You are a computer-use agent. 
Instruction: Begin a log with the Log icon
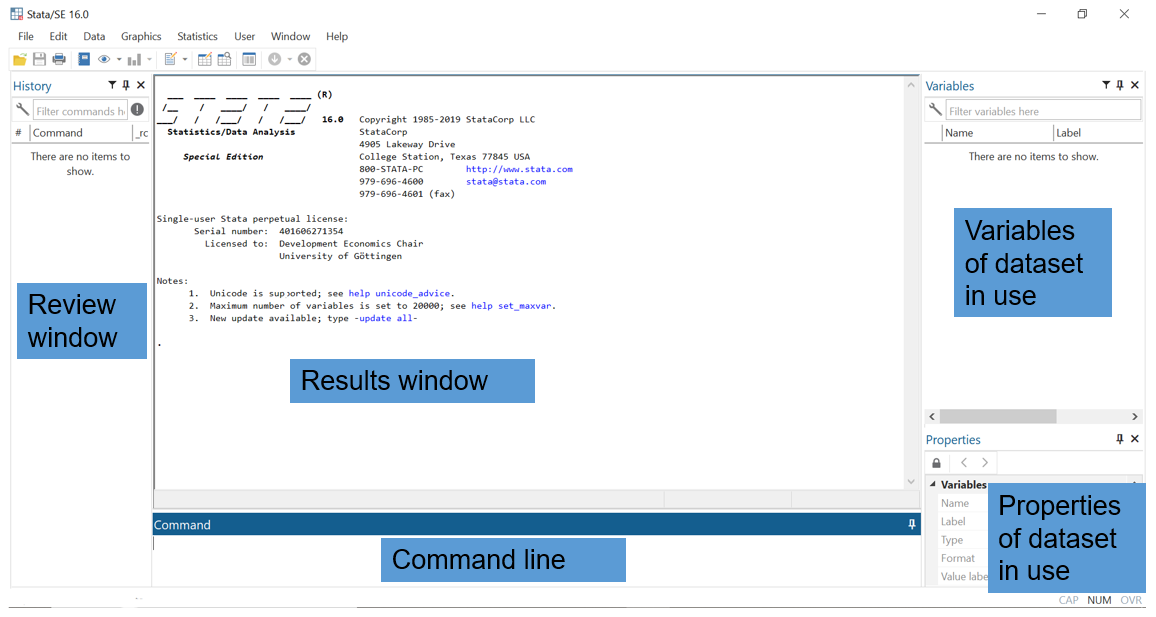[84, 59]
